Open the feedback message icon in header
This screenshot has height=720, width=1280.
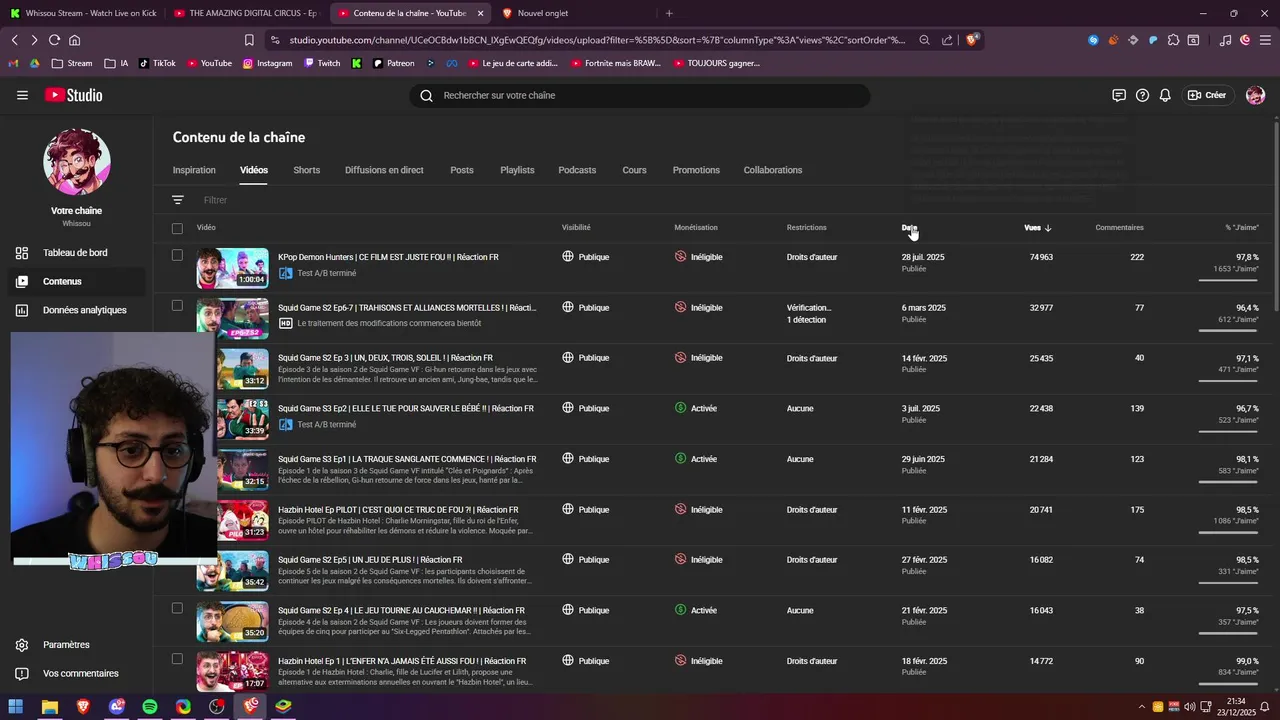click(x=1119, y=95)
